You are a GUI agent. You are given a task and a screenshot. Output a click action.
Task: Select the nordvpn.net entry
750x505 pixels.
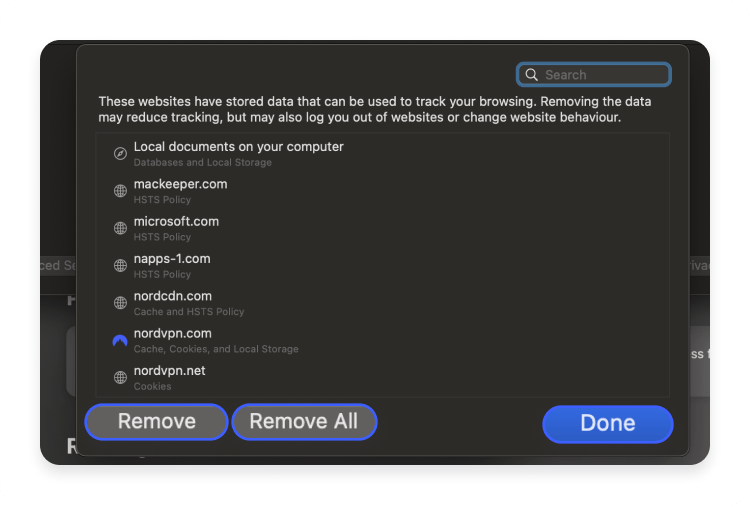382,377
